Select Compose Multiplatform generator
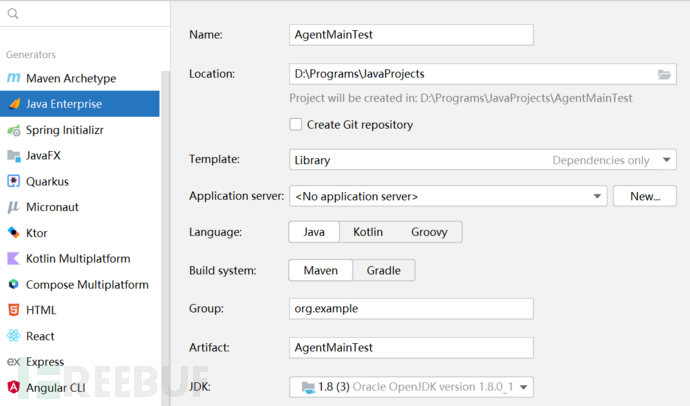 click(86, 285)
